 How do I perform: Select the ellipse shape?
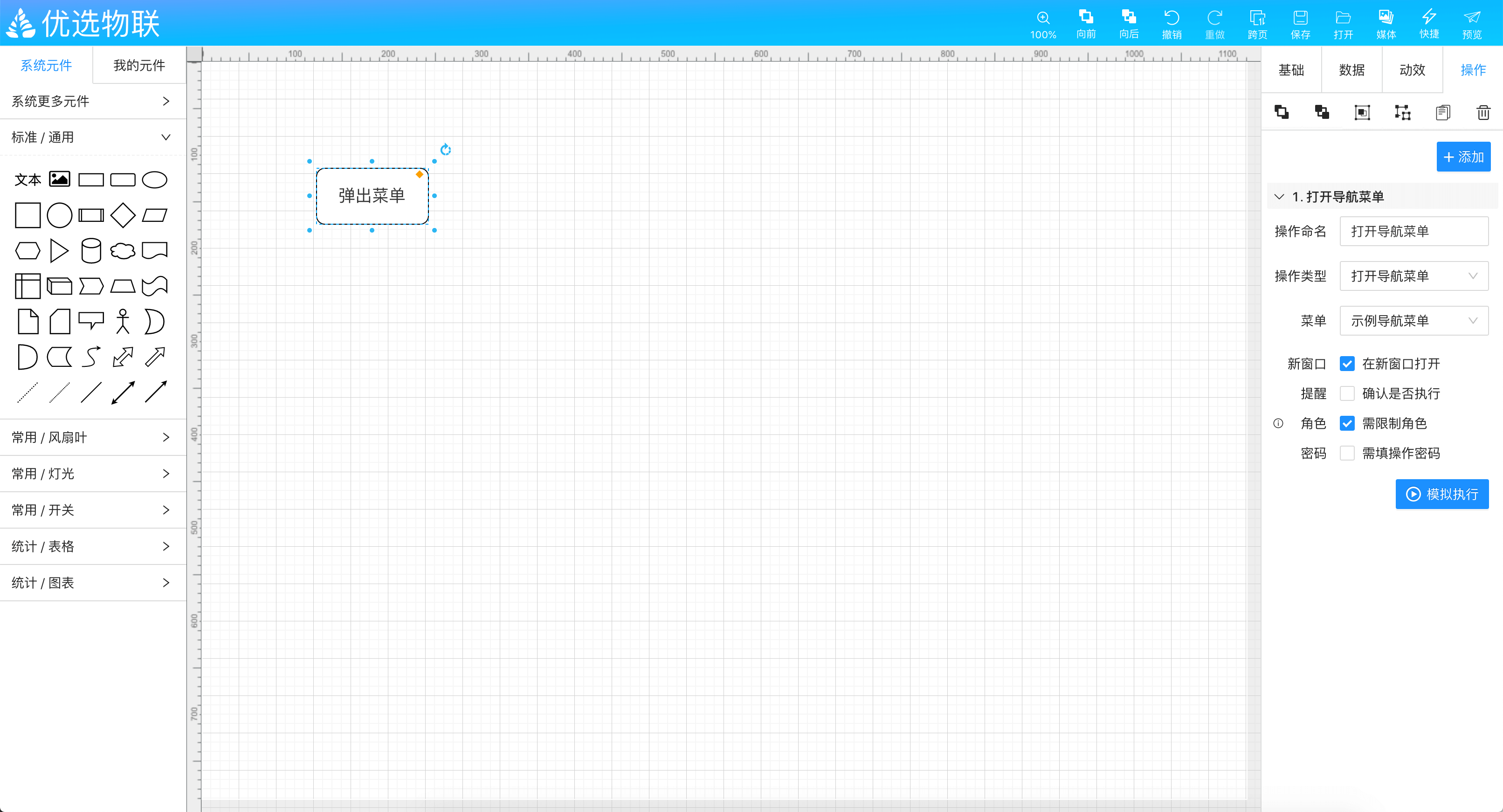(155, 179)
